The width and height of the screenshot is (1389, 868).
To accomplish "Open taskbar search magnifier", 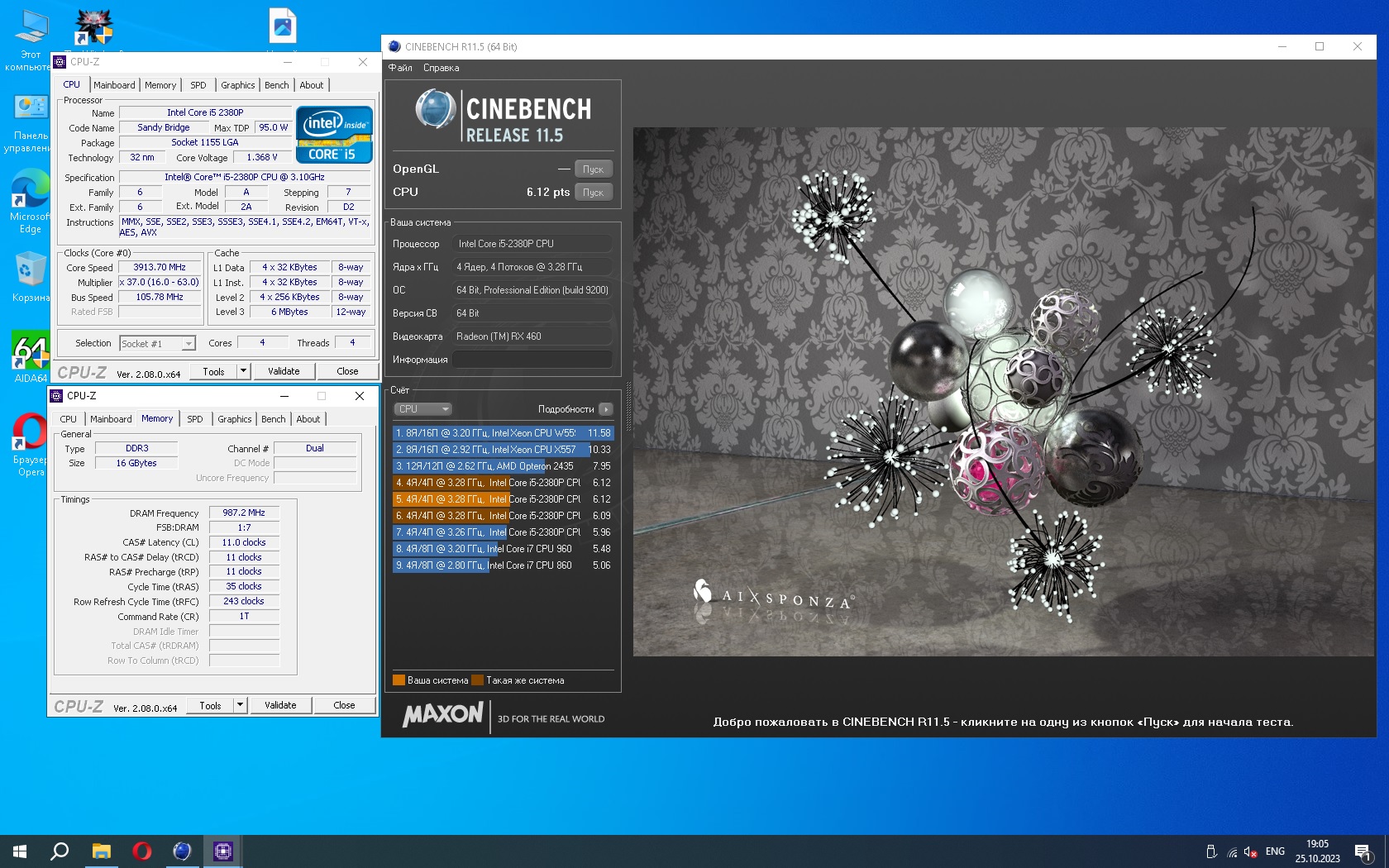I will pos(60,851).
